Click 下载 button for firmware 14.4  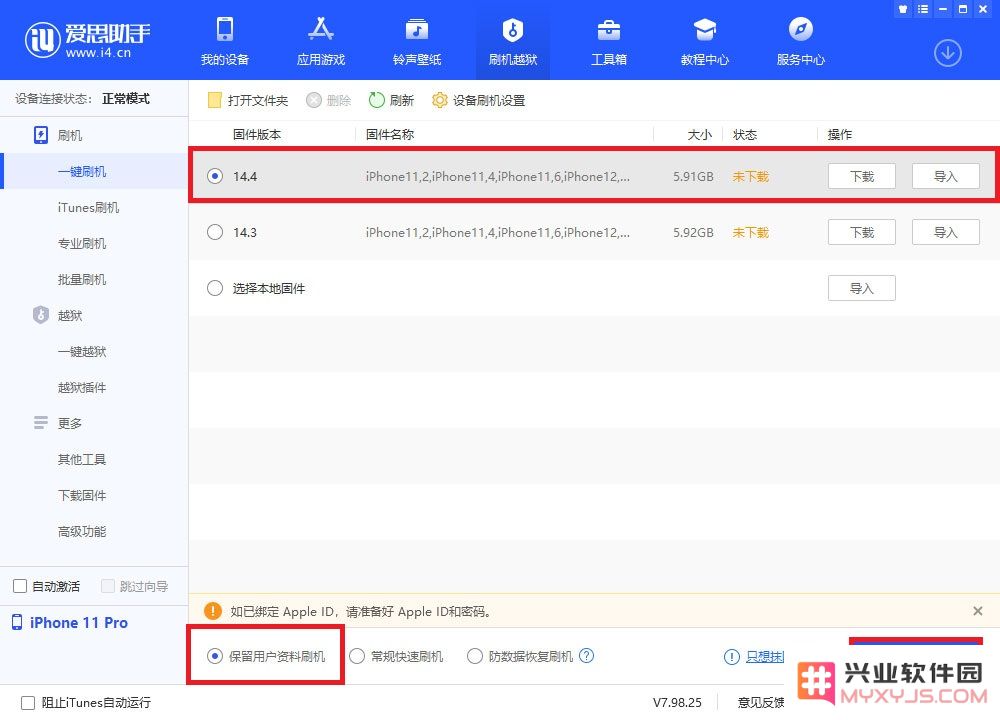pyautogui.click(x=862, y=176)
